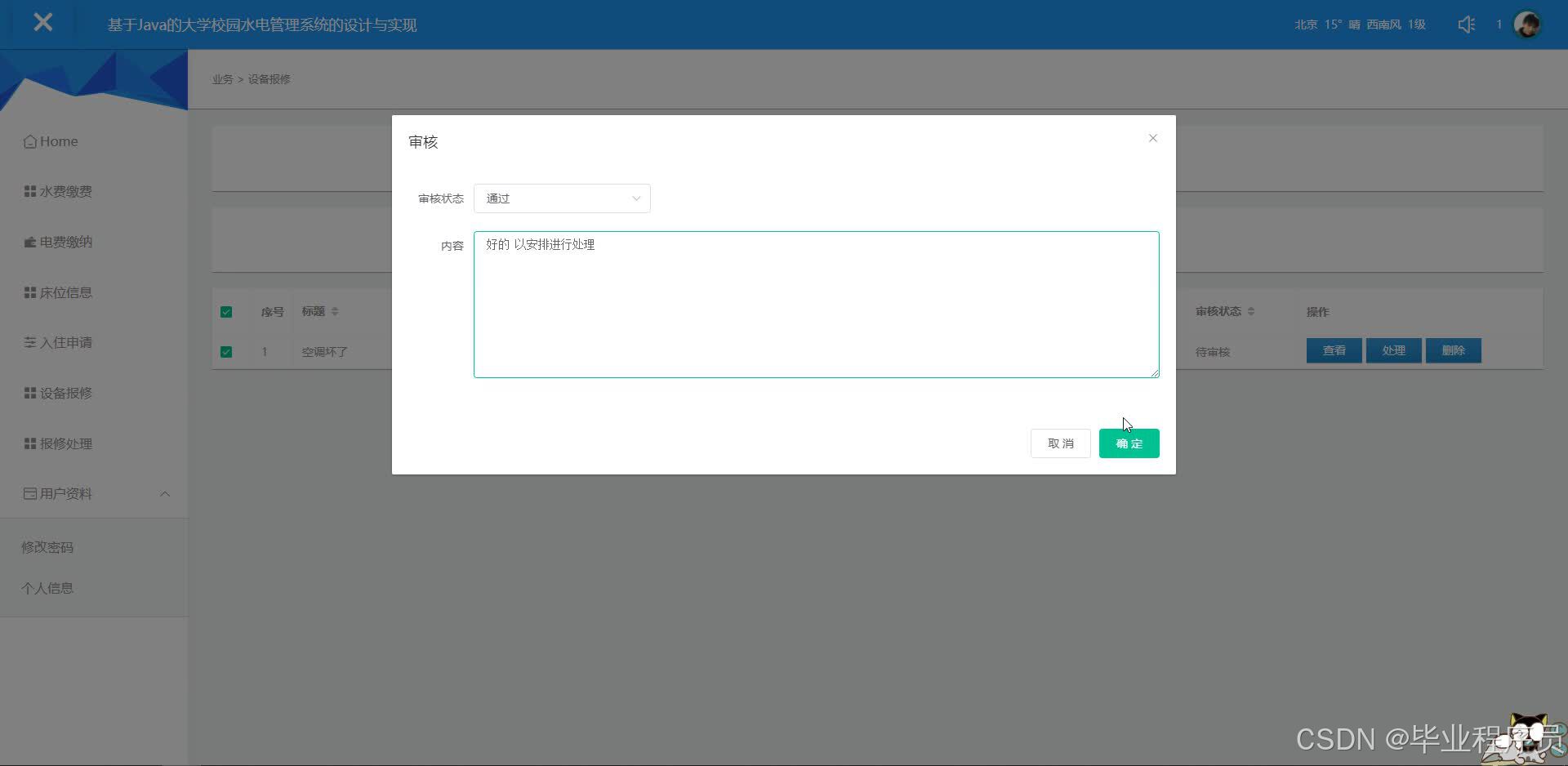Viewport: 1568px width, 766px height.
Task: Click the grid icon beside 报修处理
Action: tap(30, 443)
